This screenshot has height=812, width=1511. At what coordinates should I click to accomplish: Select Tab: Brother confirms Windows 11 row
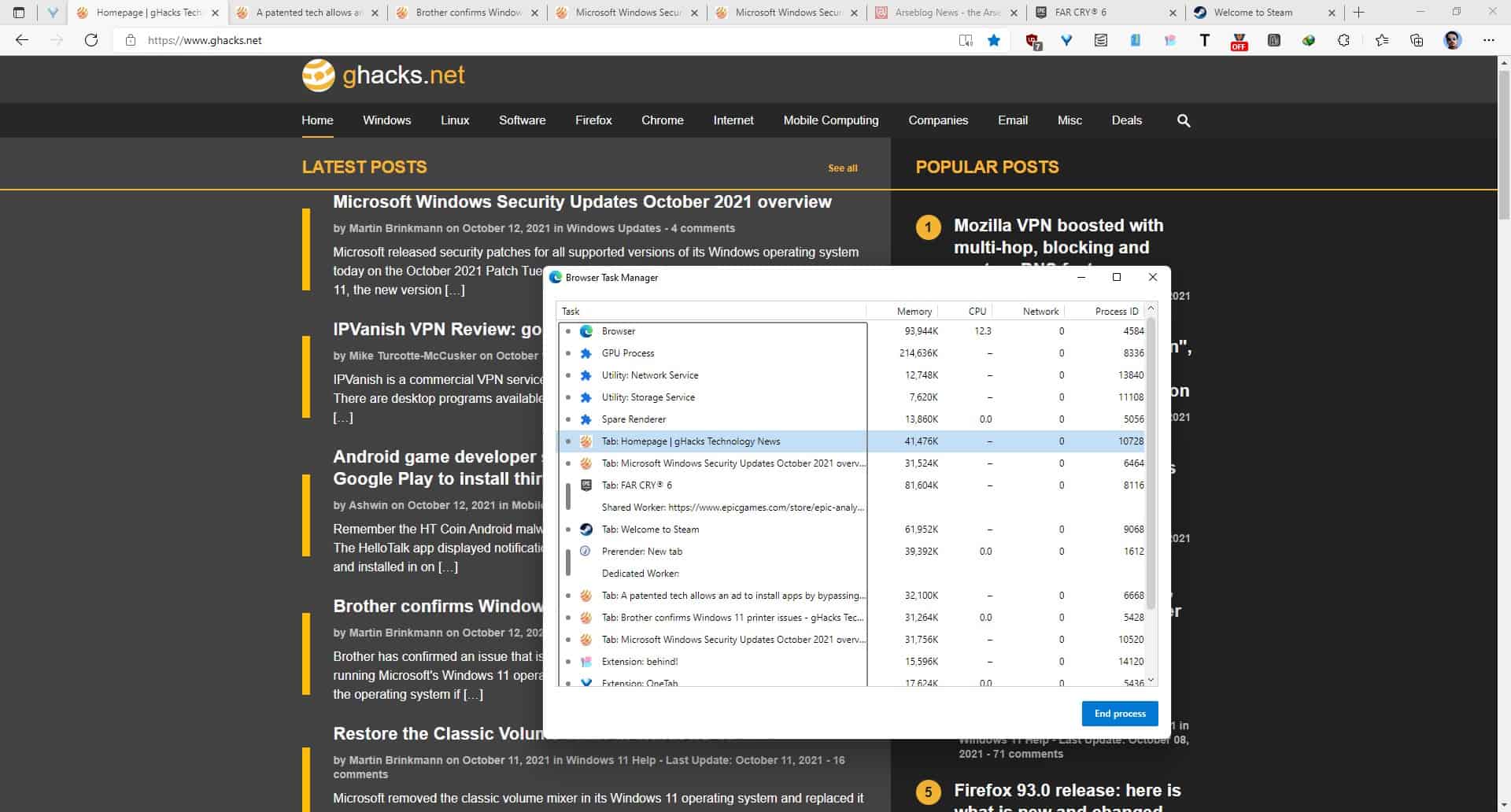pos(851,618)
